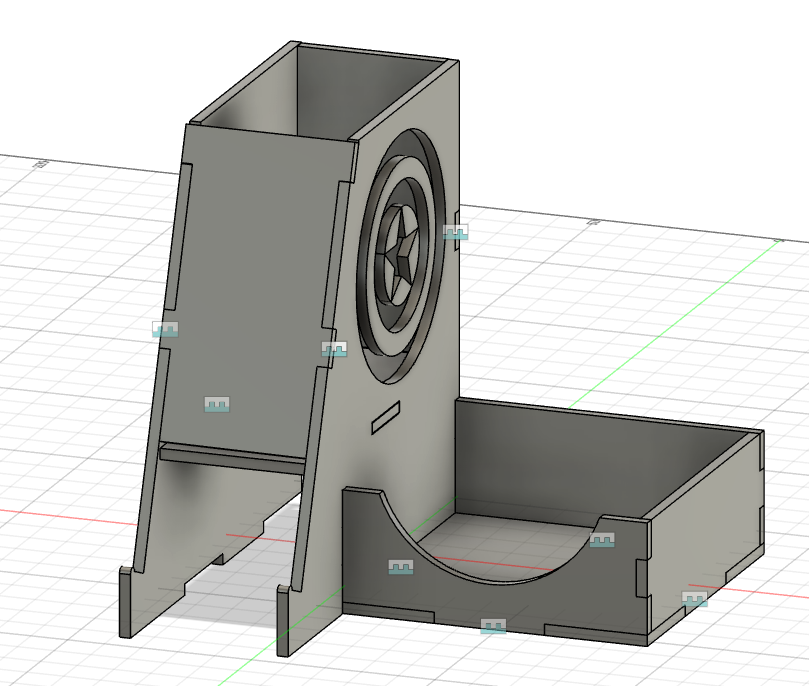Select the embossed star in the shield center
The image size is (809, 686).
tap(401, 254)
